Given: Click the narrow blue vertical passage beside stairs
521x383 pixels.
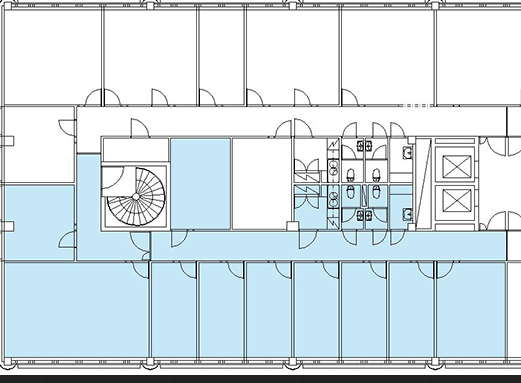Looking at the screenshot, I should [x=88, y=207].
